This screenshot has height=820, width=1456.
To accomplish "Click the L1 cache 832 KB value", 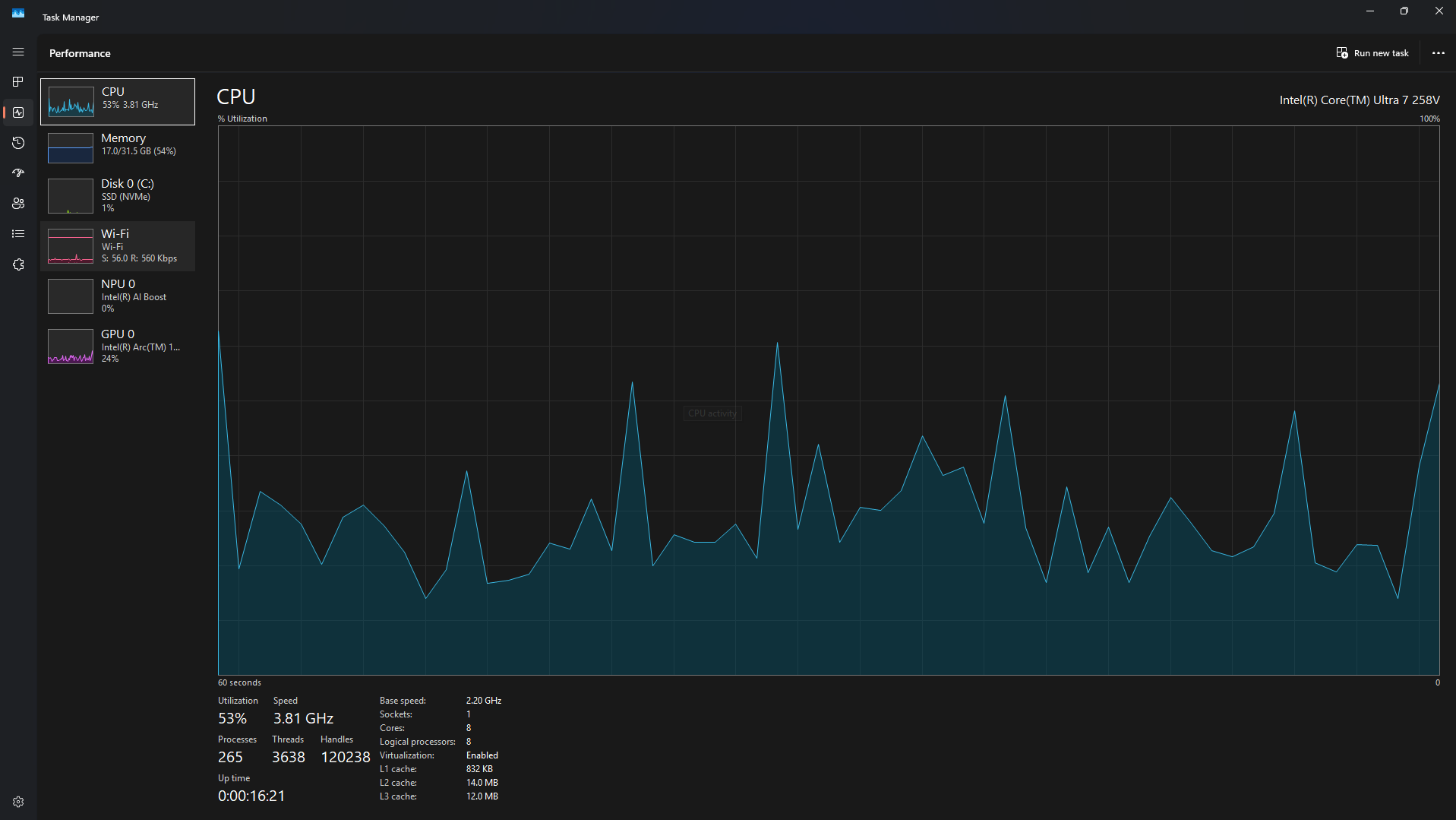I will (479, 769).
